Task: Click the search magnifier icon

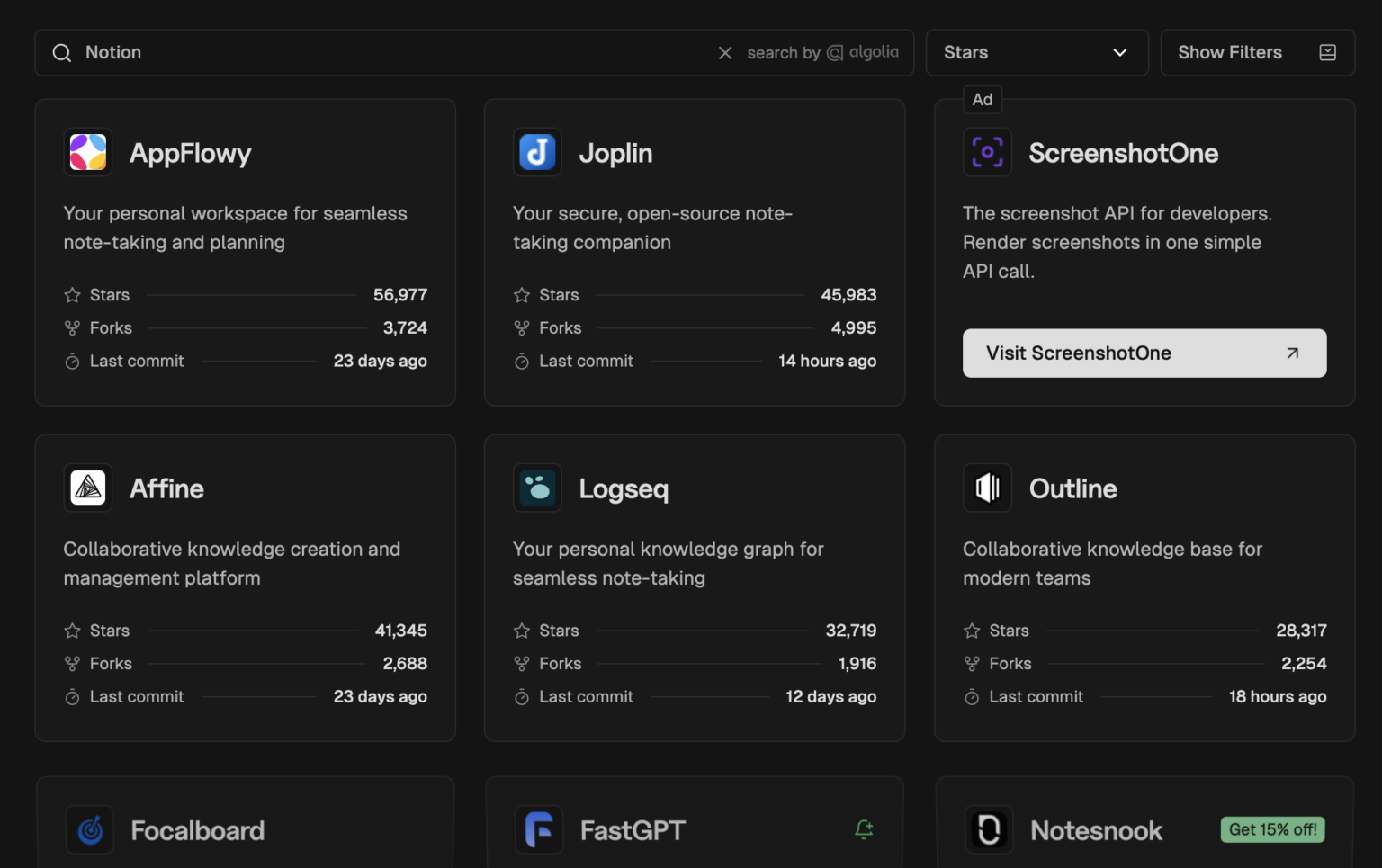Action: tap(61, 52)
